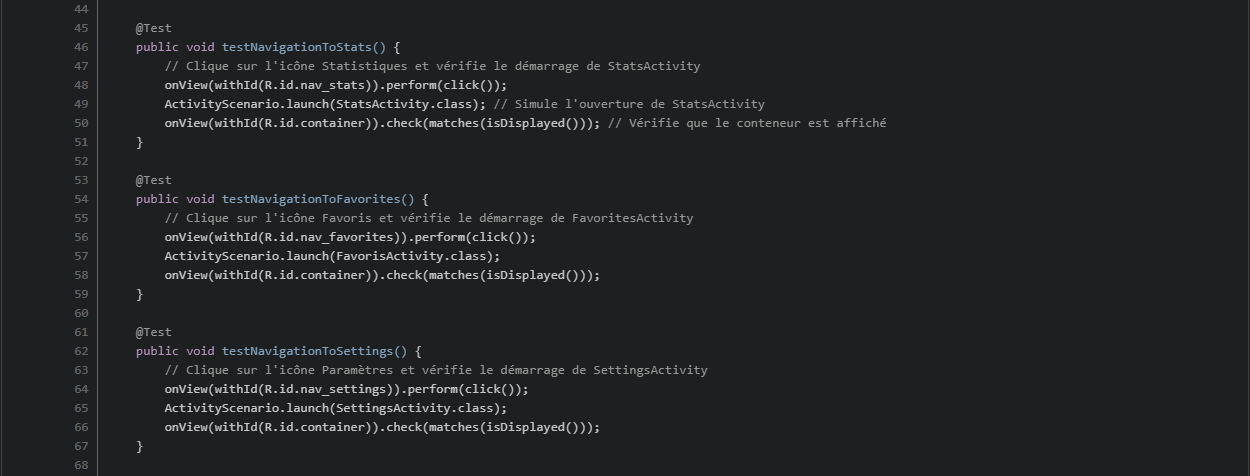Click the testNavigationToSettings method name
The height and width of the screenshot is (476, 1250).
[x=307, y=351]
